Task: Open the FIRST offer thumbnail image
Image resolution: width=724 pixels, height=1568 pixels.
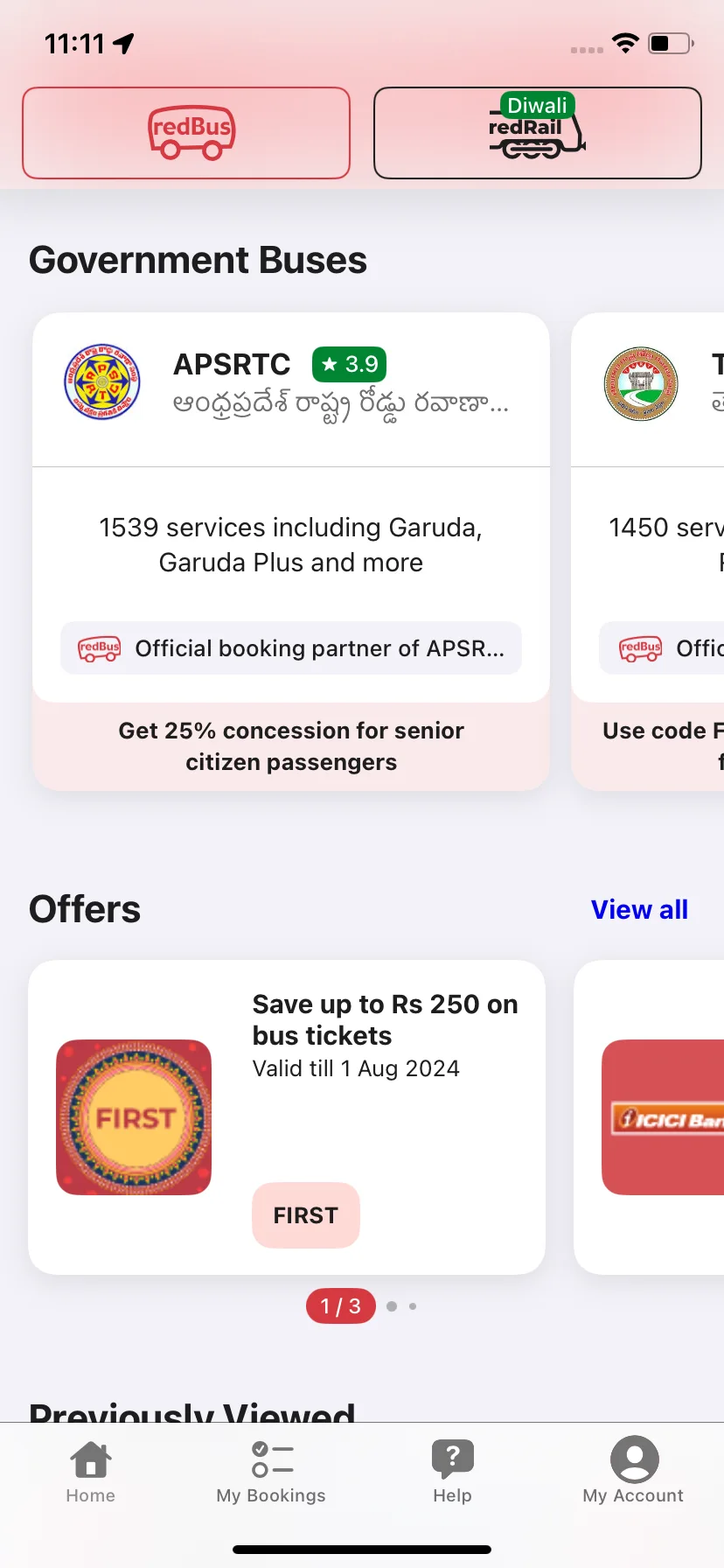Action: pos(134,1117)
